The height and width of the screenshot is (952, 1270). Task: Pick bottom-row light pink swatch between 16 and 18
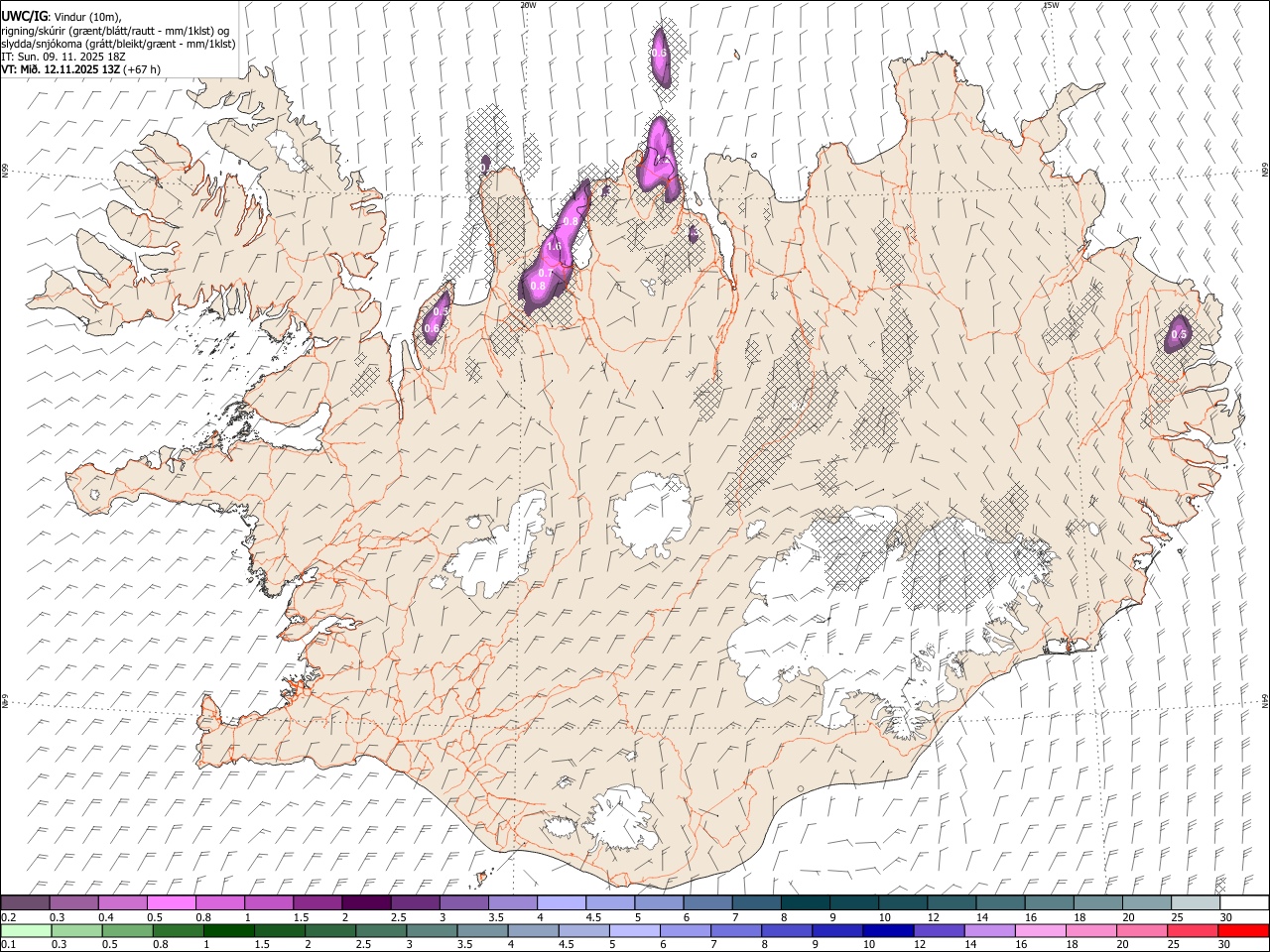[x=1041, y=931]
